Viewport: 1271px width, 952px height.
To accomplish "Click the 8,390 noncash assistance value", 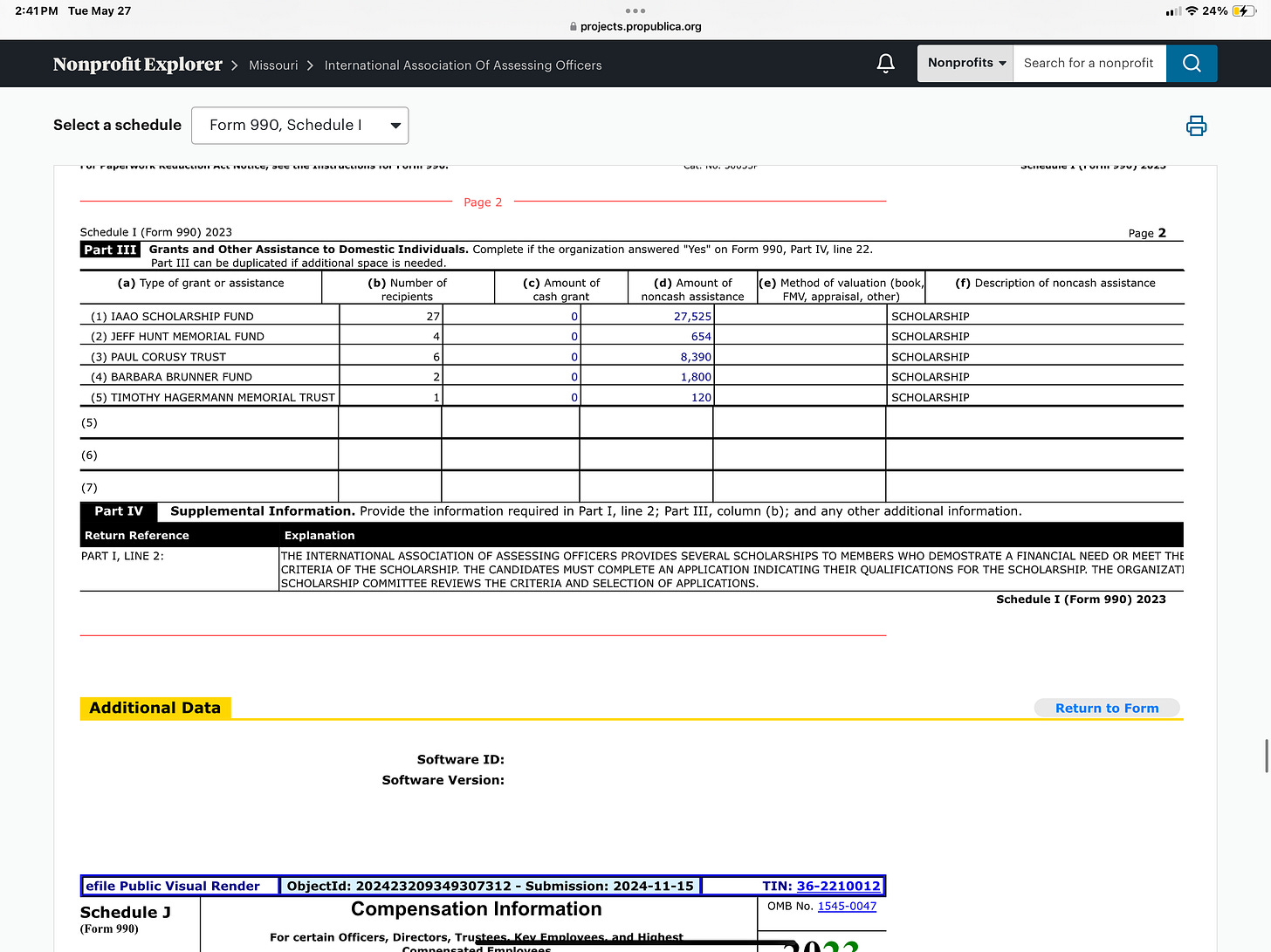I will [696, 357].
